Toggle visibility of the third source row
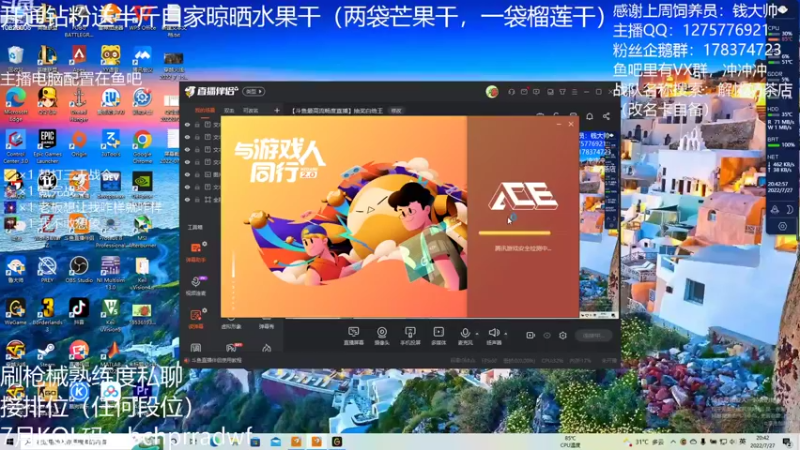Viewport: 800px width, 450px height. pos(187,149)
